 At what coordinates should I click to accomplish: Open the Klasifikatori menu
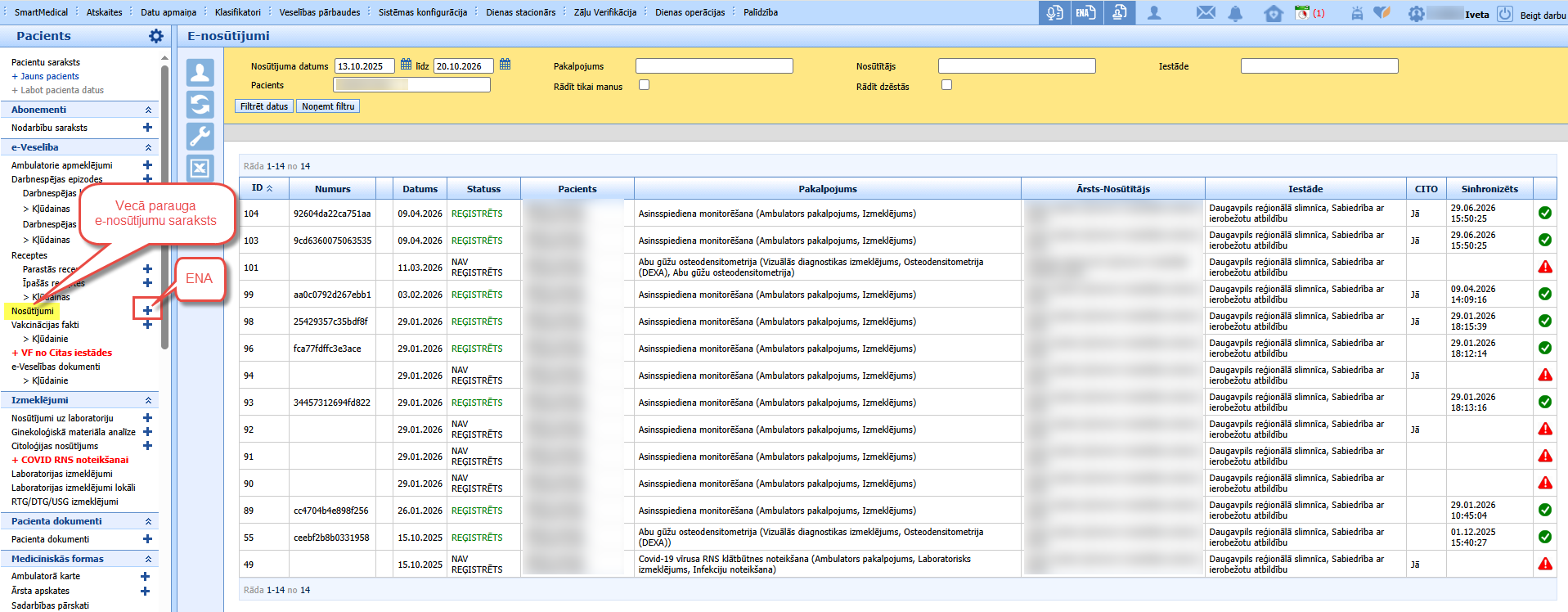tap(238, 12)
